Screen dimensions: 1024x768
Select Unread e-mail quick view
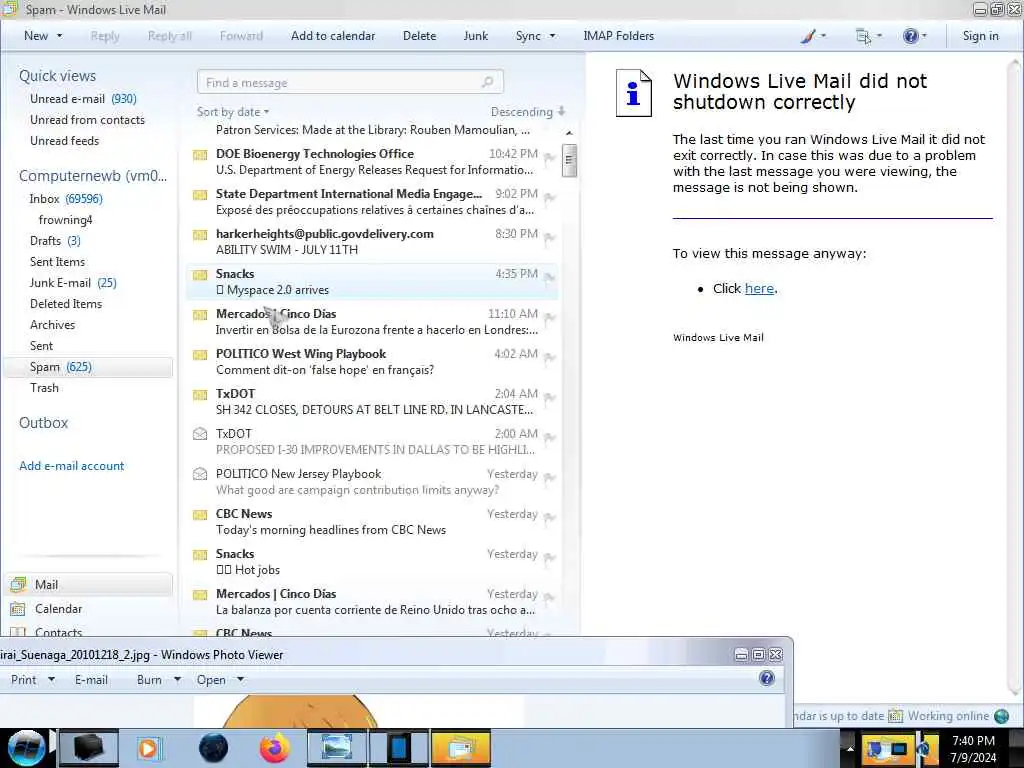(x=83, y=99)
